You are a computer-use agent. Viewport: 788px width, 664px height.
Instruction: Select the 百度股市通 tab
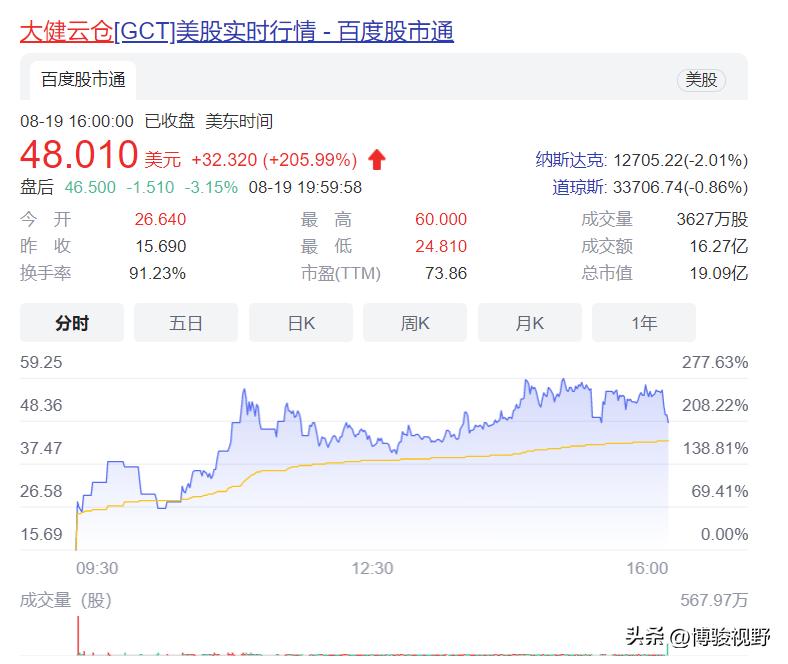[x=83, y=80]
